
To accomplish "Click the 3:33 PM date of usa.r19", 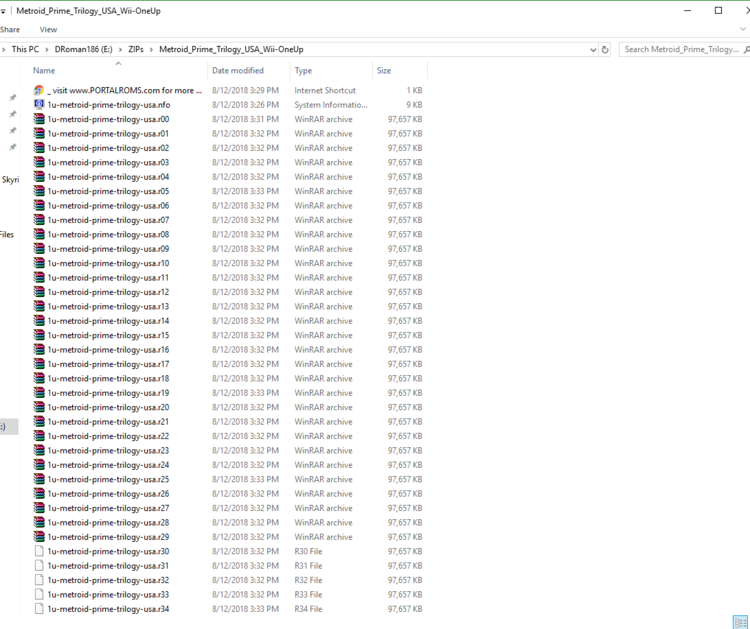I will pyautogui.click(x=245, y=393).
